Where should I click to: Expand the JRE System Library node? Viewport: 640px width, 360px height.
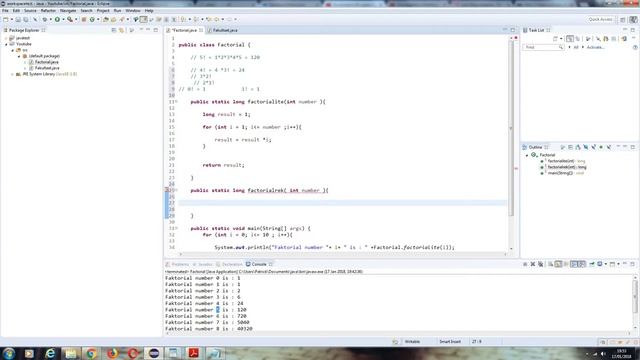[13, 74]
